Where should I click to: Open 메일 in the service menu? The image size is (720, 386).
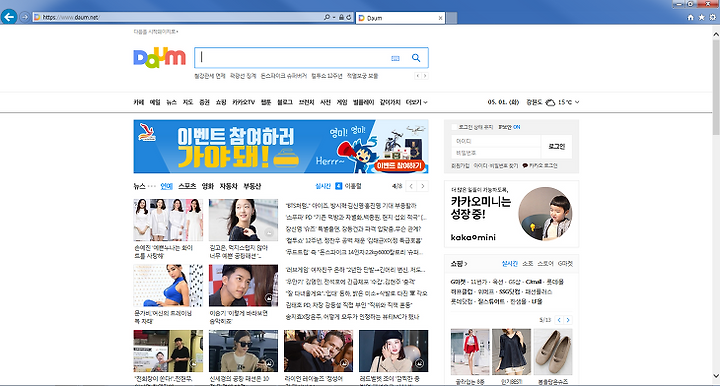(x=155, y=102)
